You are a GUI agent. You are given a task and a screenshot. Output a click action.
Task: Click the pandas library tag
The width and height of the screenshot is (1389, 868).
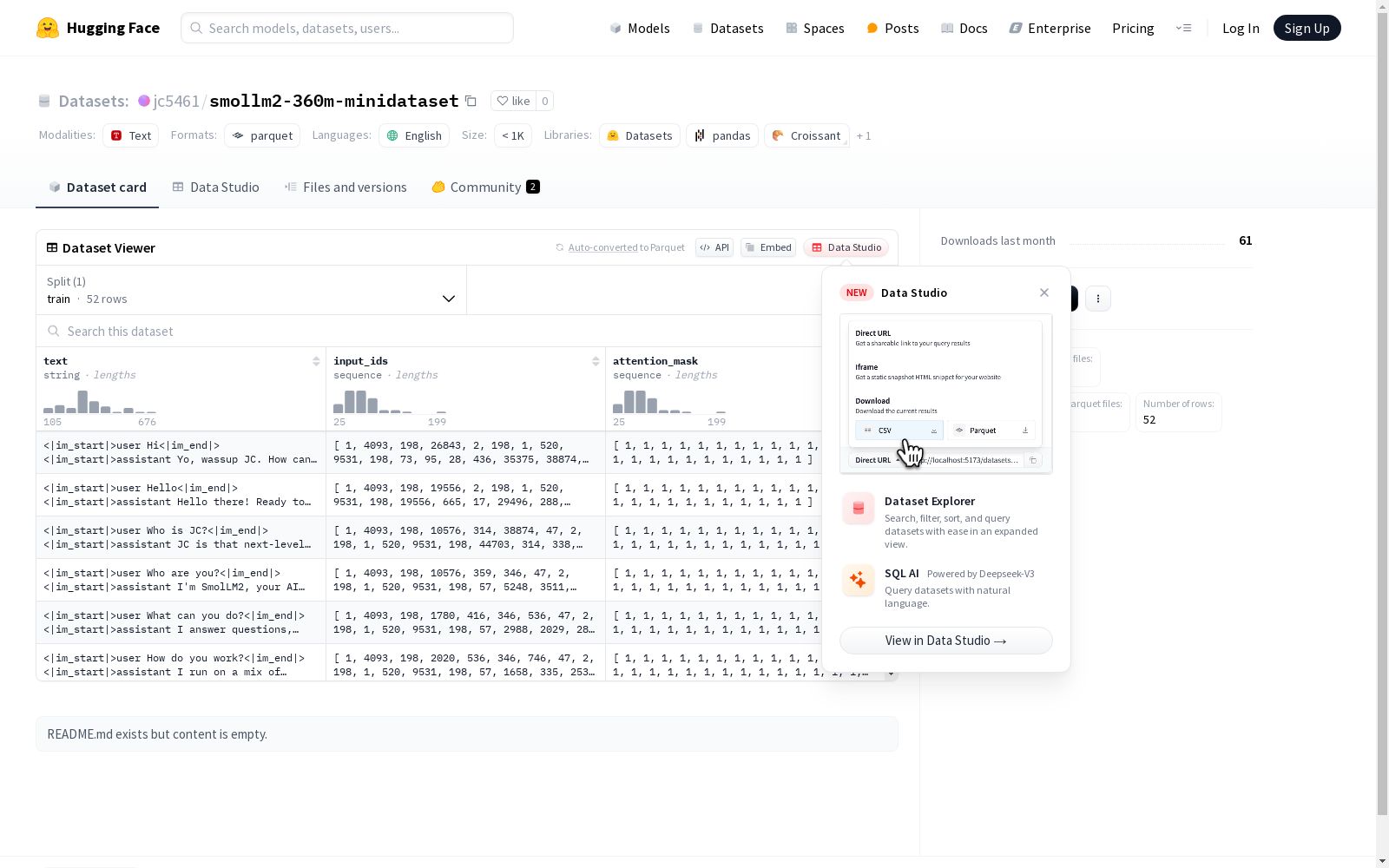(722, 135)
